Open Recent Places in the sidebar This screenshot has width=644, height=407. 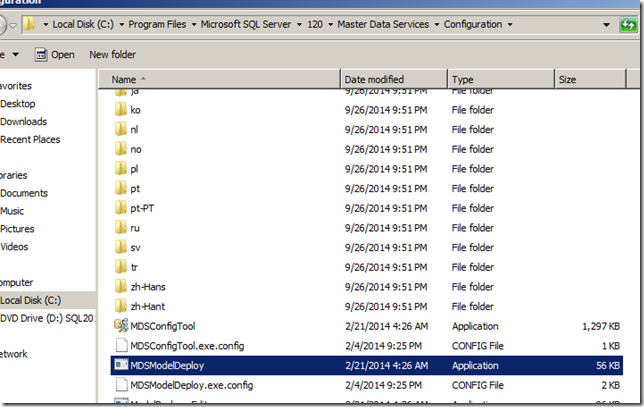[x=30, y=139]
